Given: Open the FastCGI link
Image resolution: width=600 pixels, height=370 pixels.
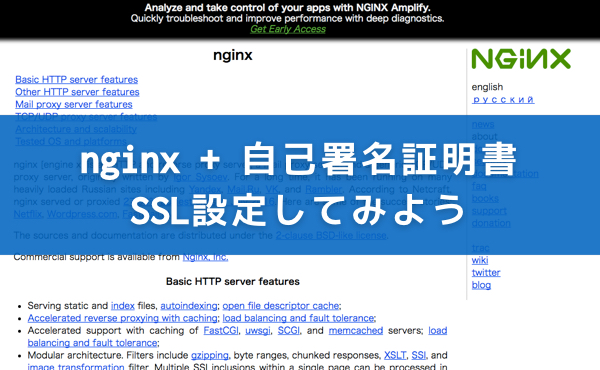Looking at the screenshot, I should (x=221, y=331).
